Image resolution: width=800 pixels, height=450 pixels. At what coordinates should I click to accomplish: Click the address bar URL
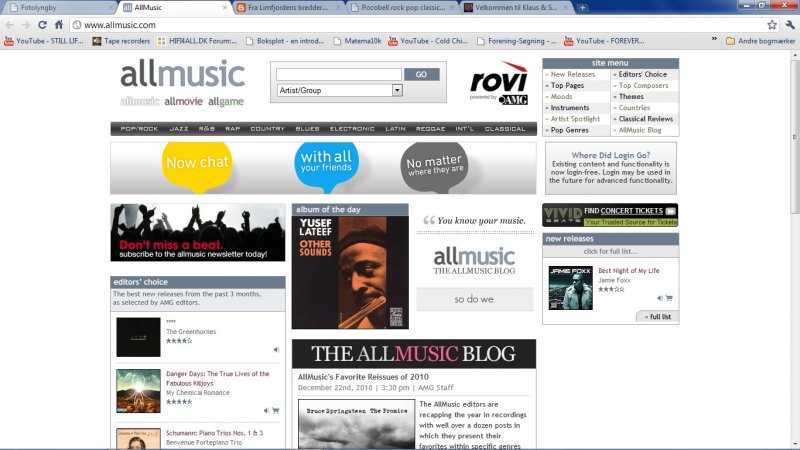pyautogui.click(x=119, y=24)
